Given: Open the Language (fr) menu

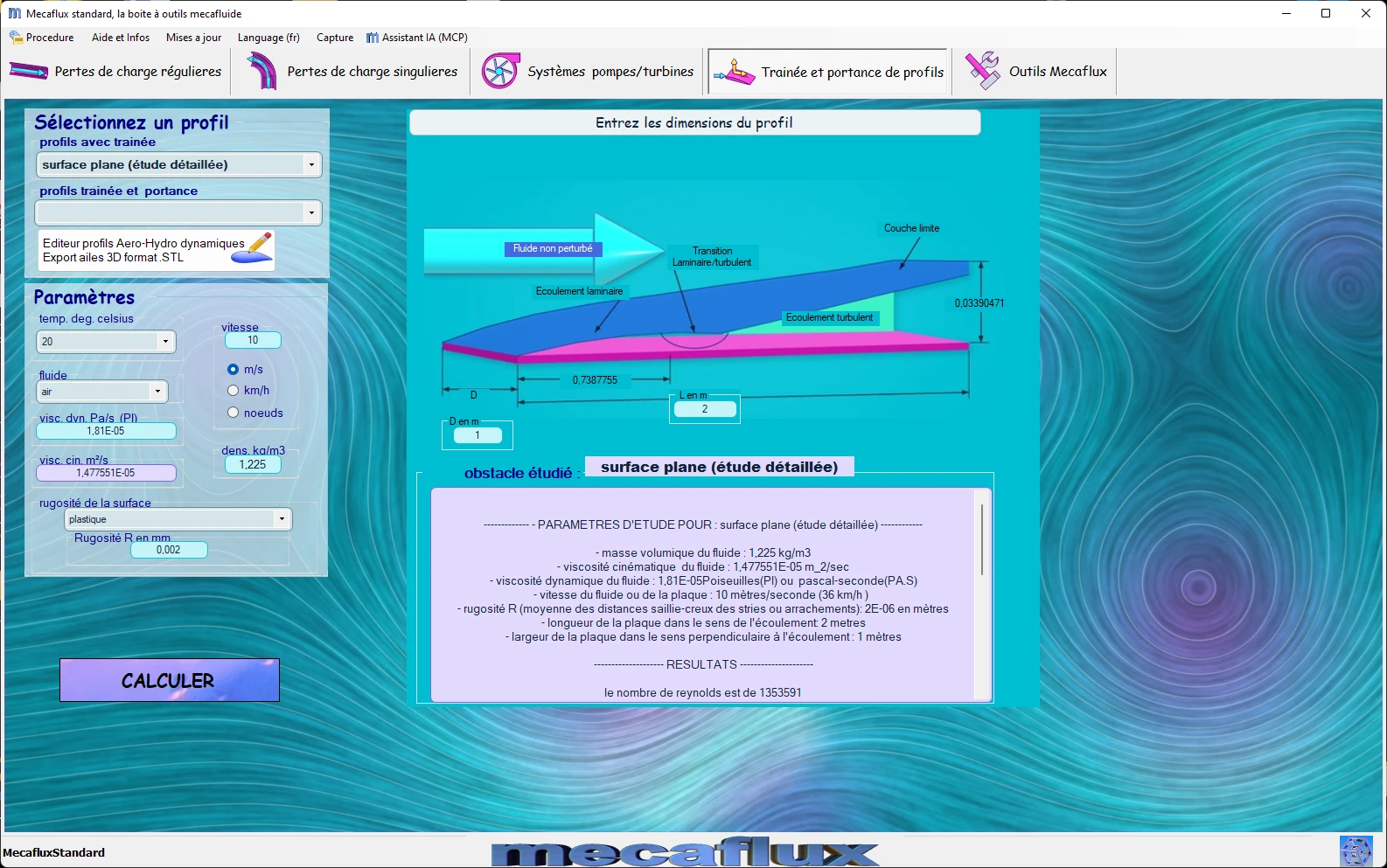Looking at the screenshot, I should [268, 38].
